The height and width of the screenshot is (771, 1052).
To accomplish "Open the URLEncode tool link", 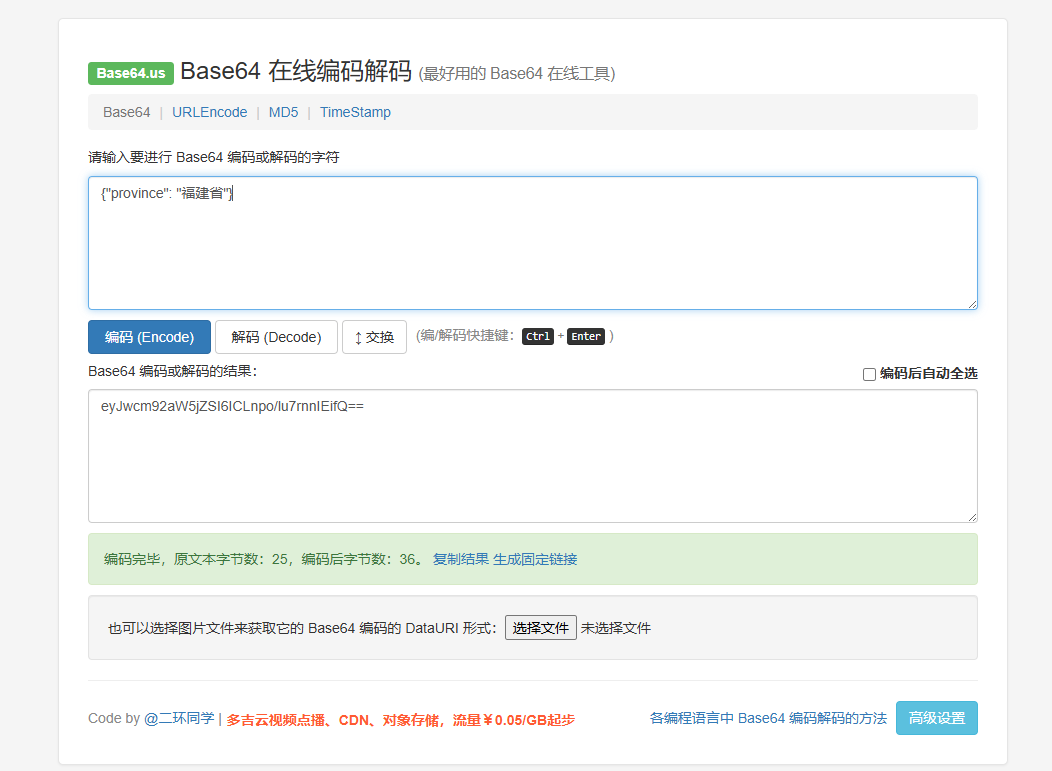I will coord(209,112).
